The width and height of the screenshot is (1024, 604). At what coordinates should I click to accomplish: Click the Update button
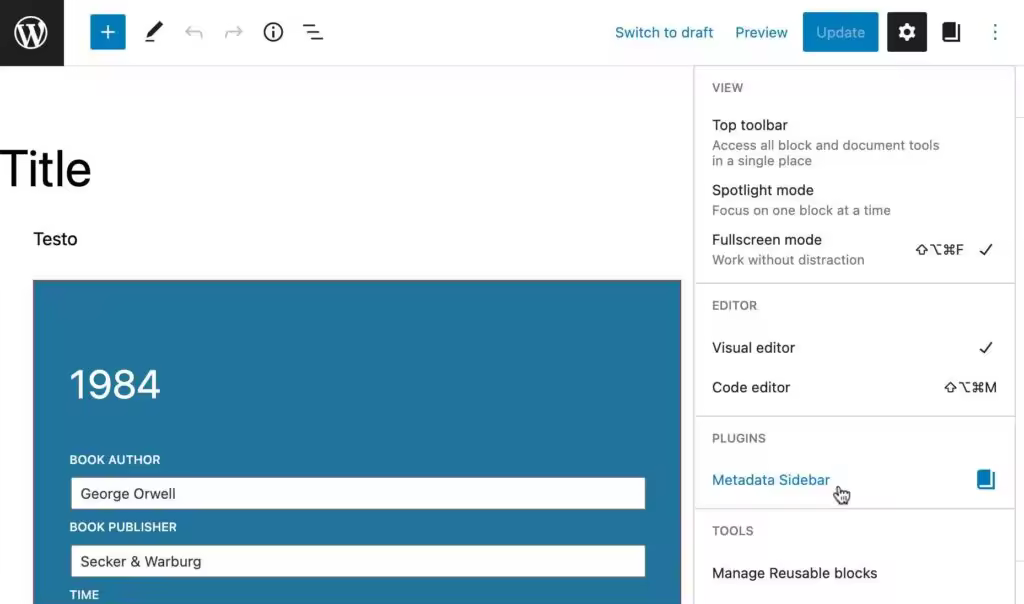coord(840,32)
